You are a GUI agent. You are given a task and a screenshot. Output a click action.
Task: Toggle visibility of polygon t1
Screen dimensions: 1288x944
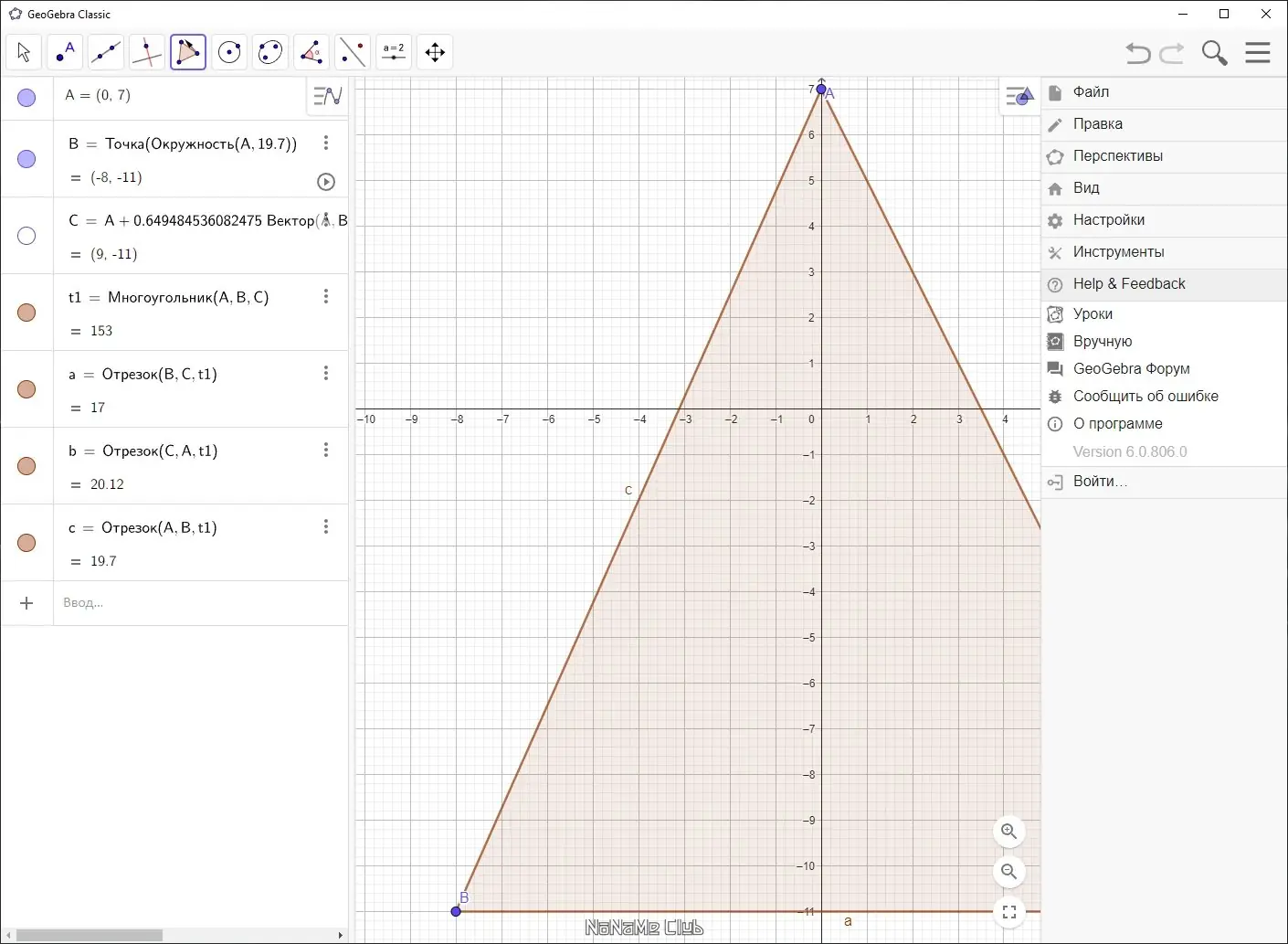(26, 313)
